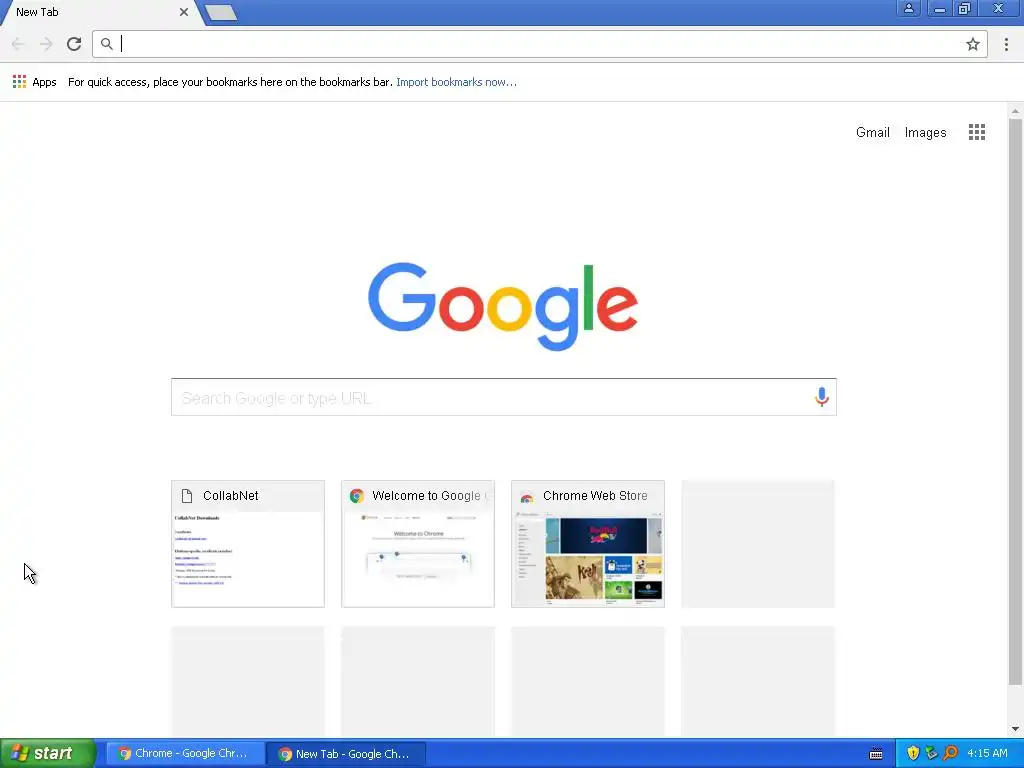The image size is (1024, 768).
Task: Click the Google logo
Action: (503, 306)
